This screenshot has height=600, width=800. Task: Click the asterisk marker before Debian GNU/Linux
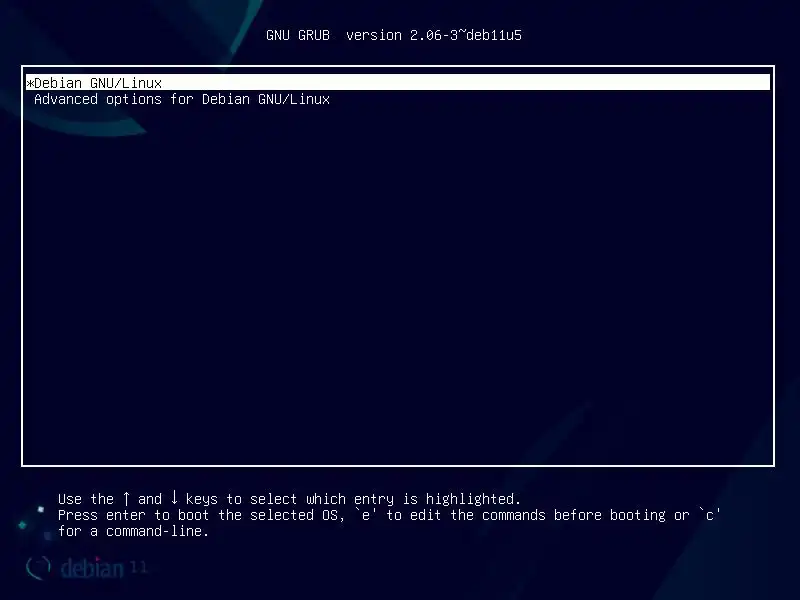[x=30, y=83]
